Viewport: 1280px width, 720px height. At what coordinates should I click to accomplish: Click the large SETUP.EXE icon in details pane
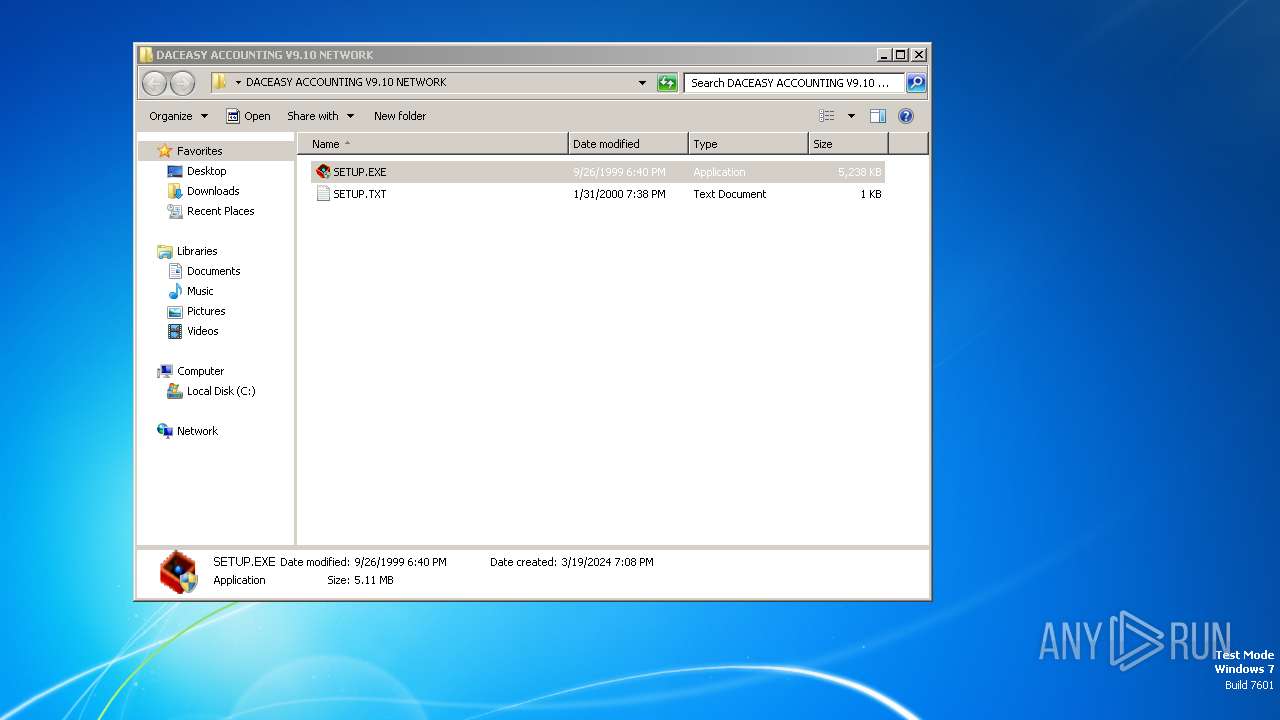click(179, 571)
